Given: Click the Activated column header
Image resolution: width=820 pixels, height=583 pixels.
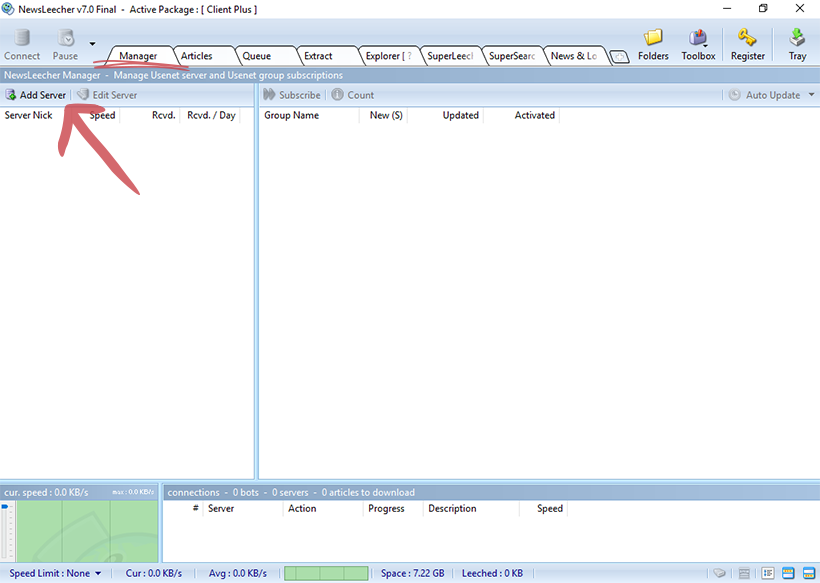Looking at the screenshot, I should (534, 116).
